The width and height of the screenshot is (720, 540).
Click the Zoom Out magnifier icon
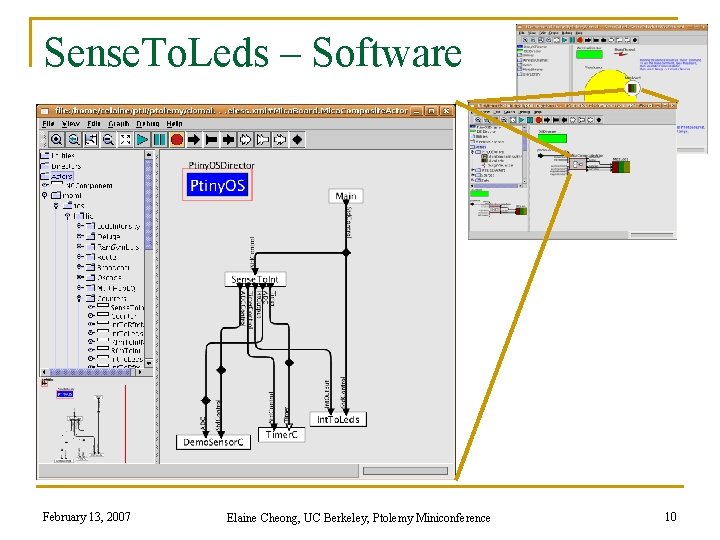pos(108,139)
